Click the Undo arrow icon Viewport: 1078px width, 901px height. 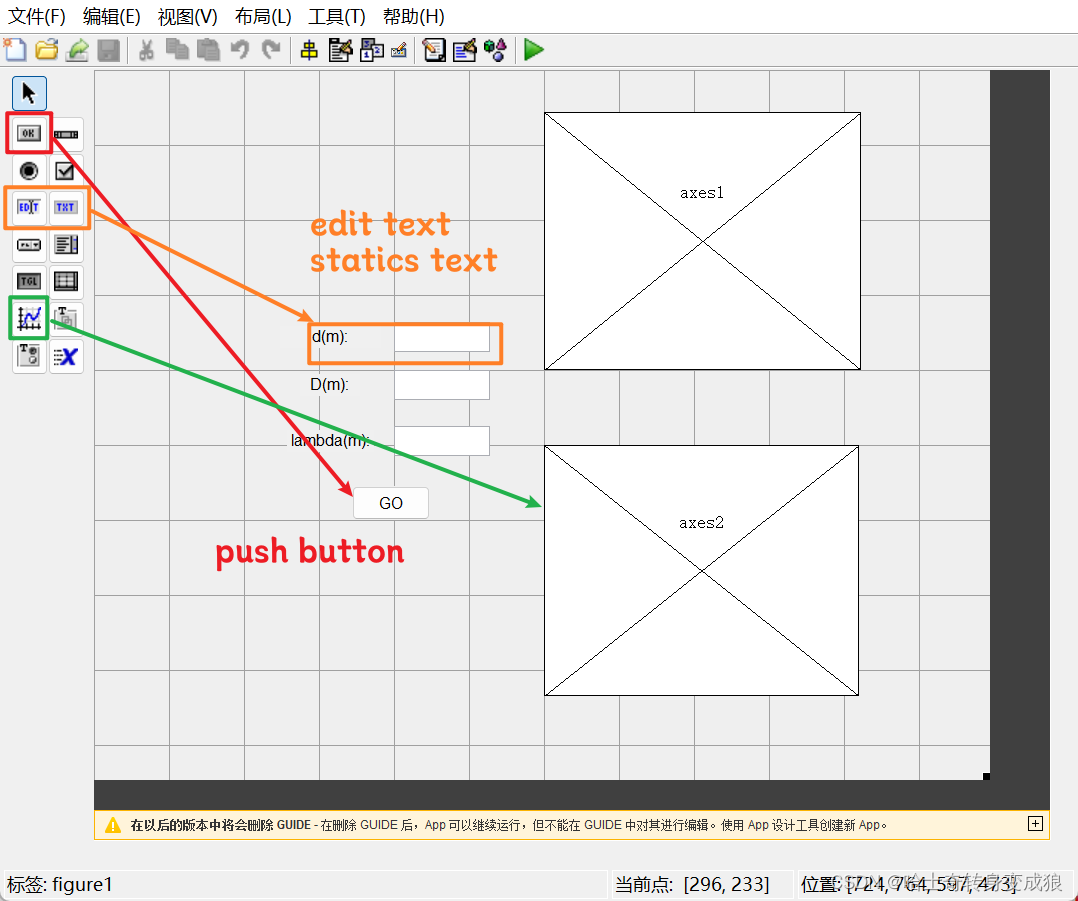[x=240, y=50]
